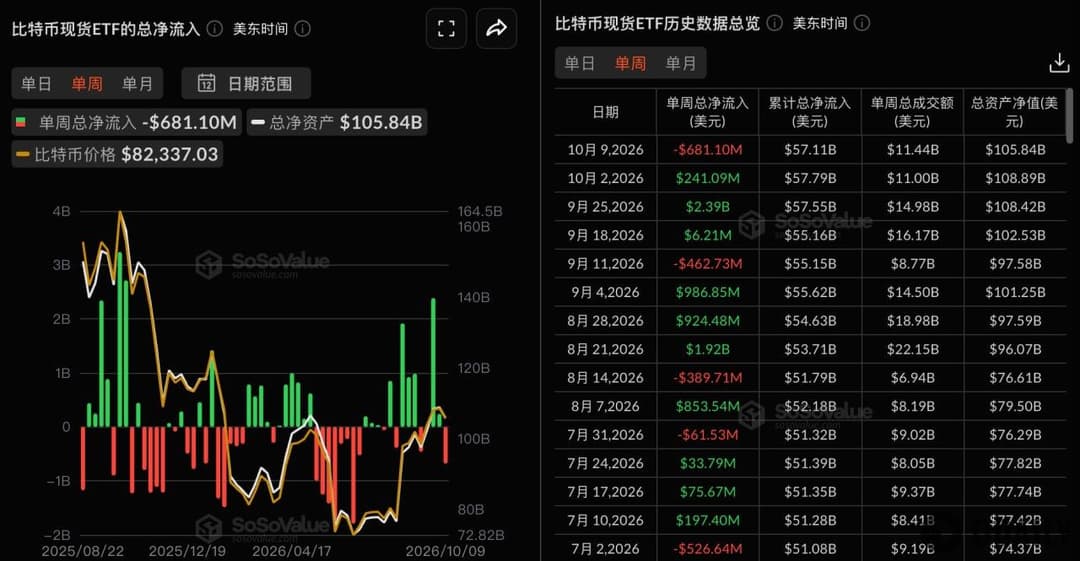Click the $1.92B inflow cell

(x=707, y=349)
